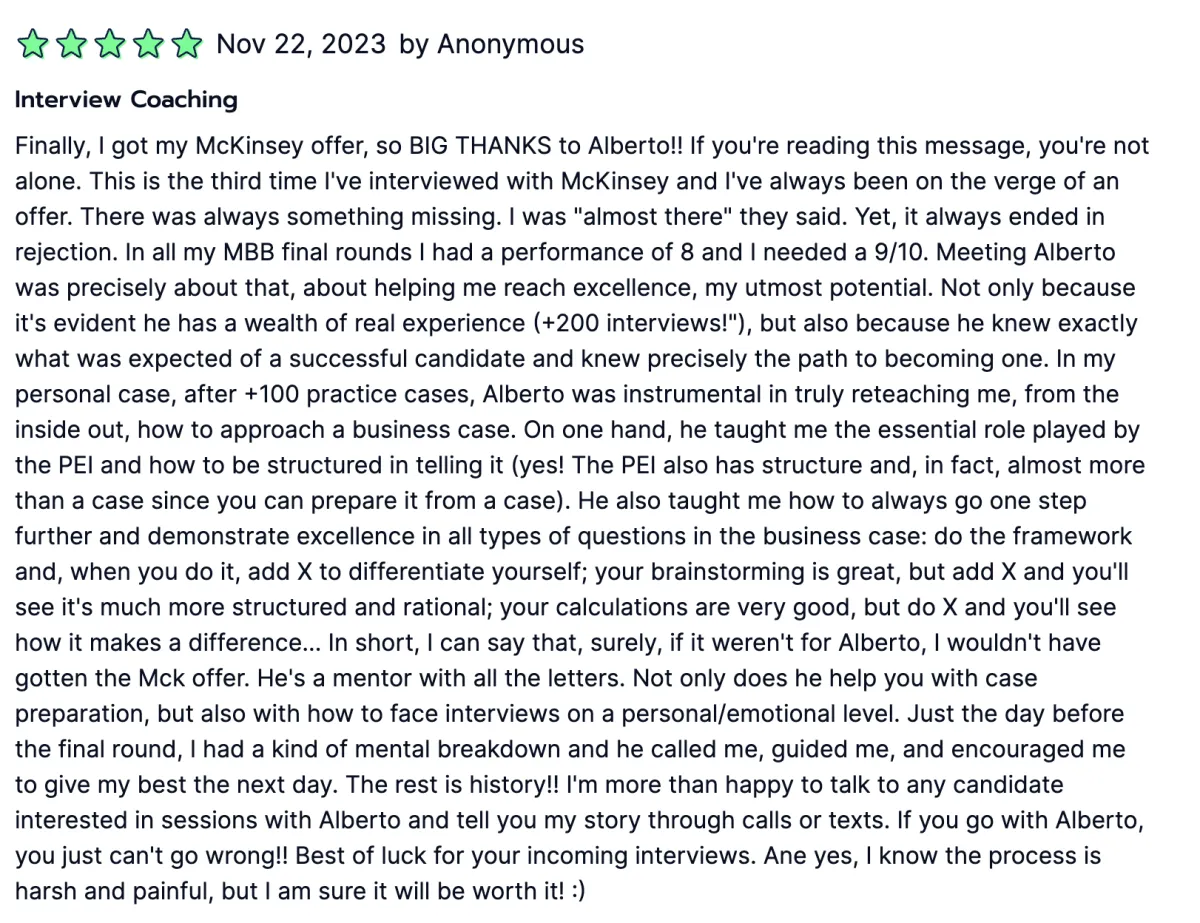Viewport: 1200px width, 923px height.
Task: Click the first green rating star
Action: 33,45
